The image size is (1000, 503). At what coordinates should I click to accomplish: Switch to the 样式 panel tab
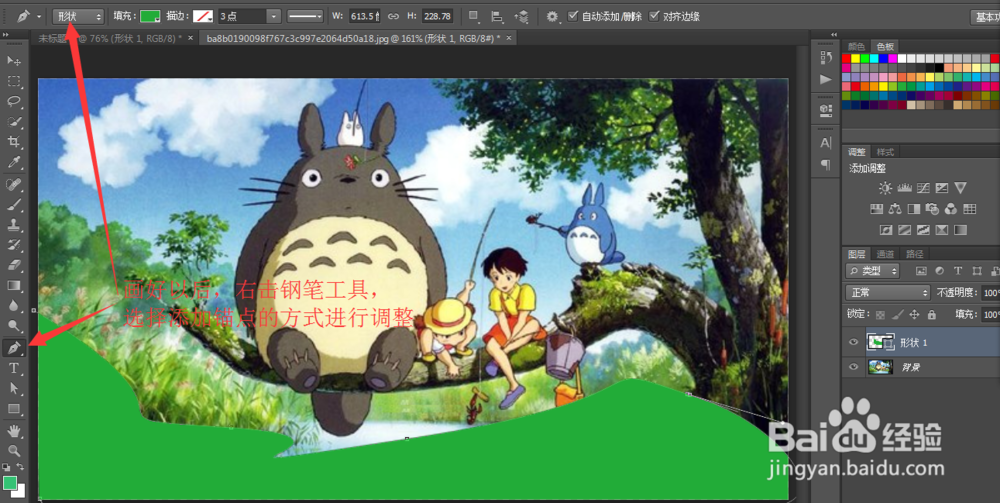[885, 152]
